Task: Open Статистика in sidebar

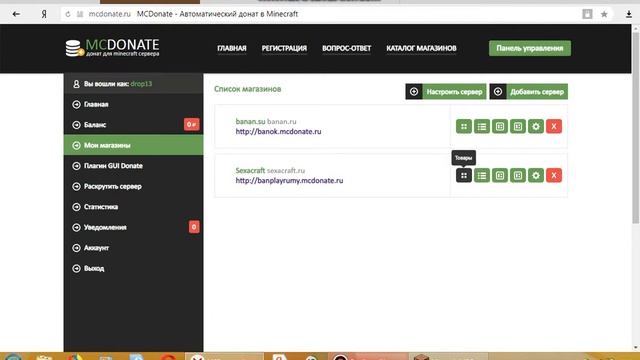Action: click(133, 207)
